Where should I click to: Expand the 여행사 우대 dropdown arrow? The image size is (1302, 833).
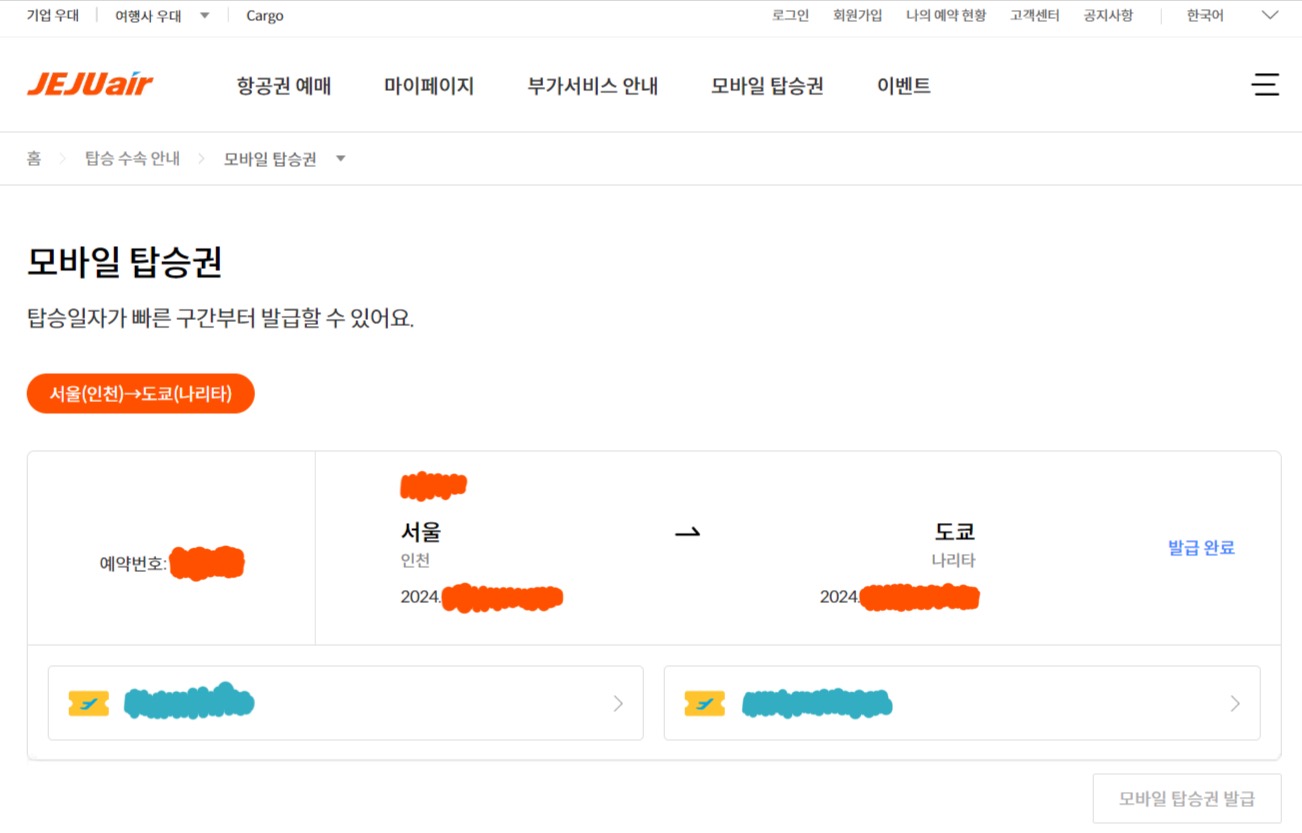point(205,16)
